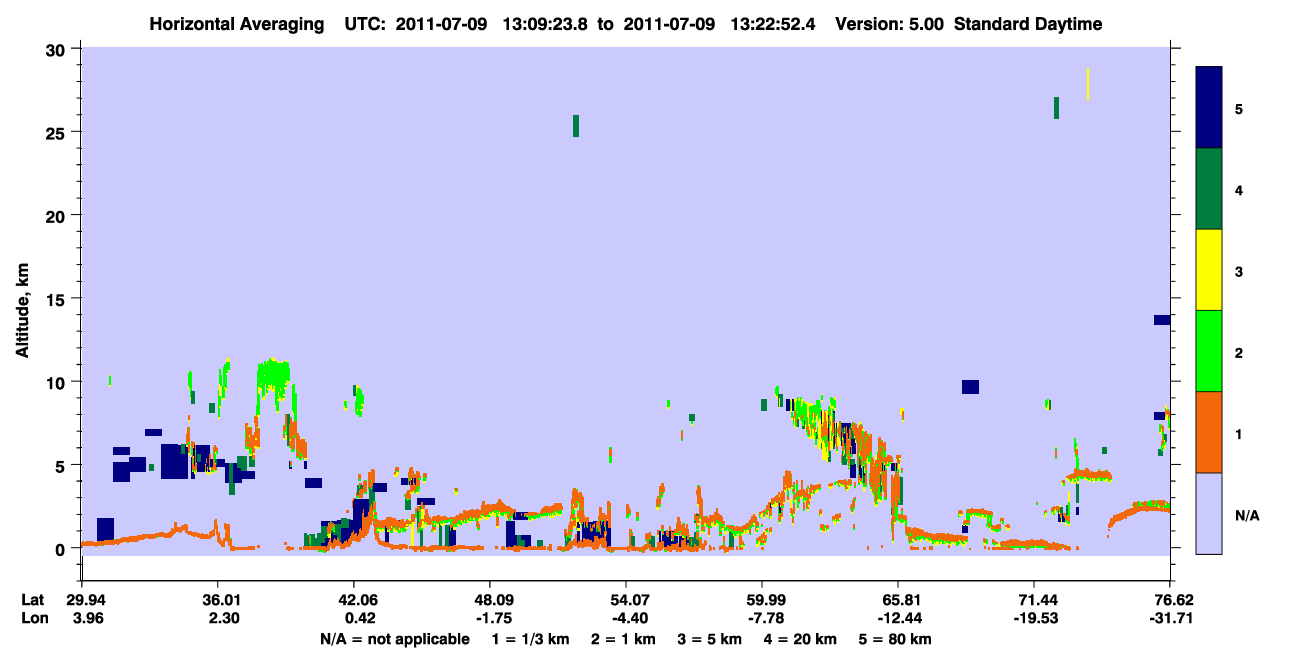
Task: Click the legend text '4 = 20 km'
Action: click(801, 639)
